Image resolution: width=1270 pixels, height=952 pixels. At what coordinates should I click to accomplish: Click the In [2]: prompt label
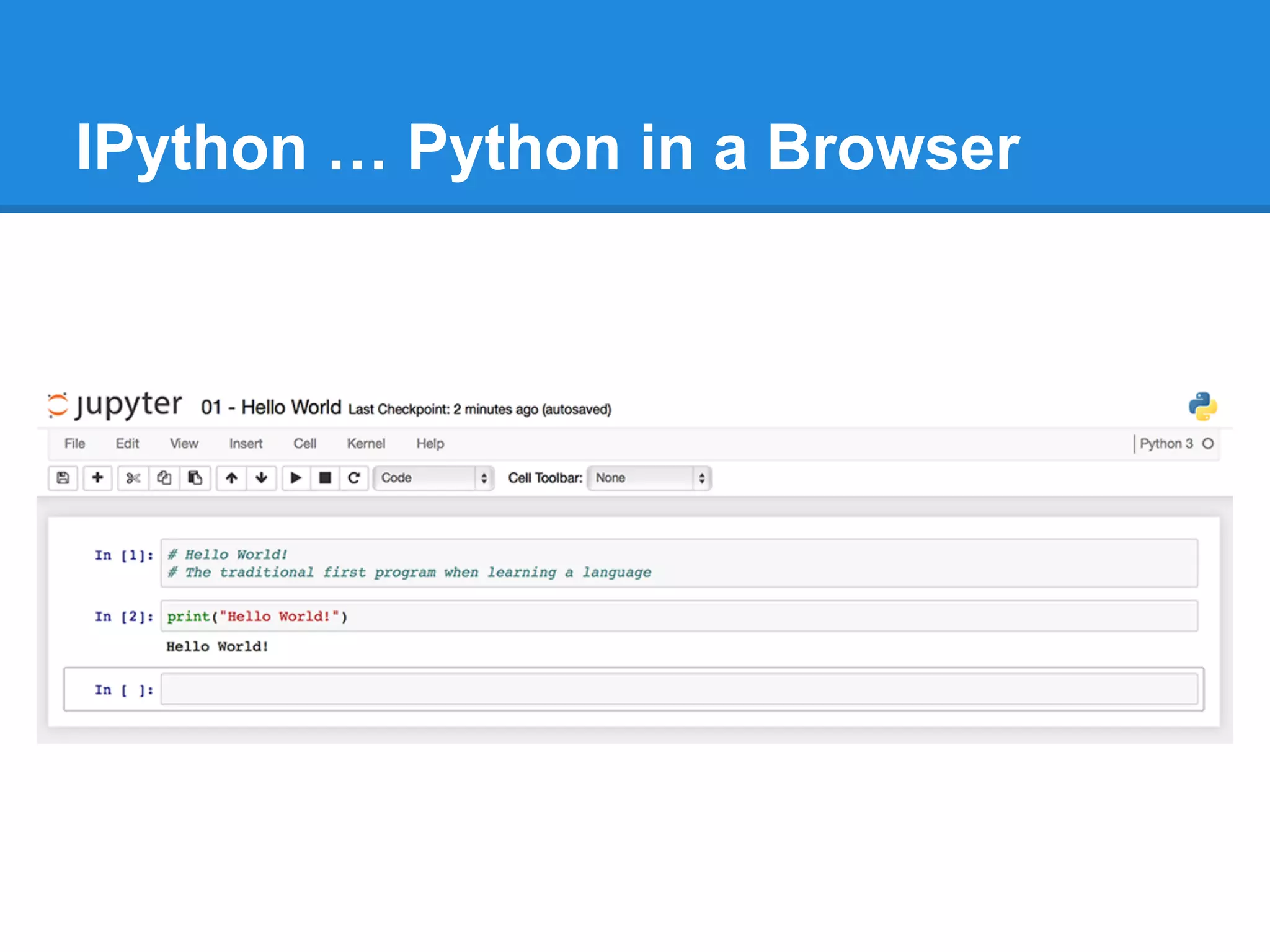coord(124,617)
